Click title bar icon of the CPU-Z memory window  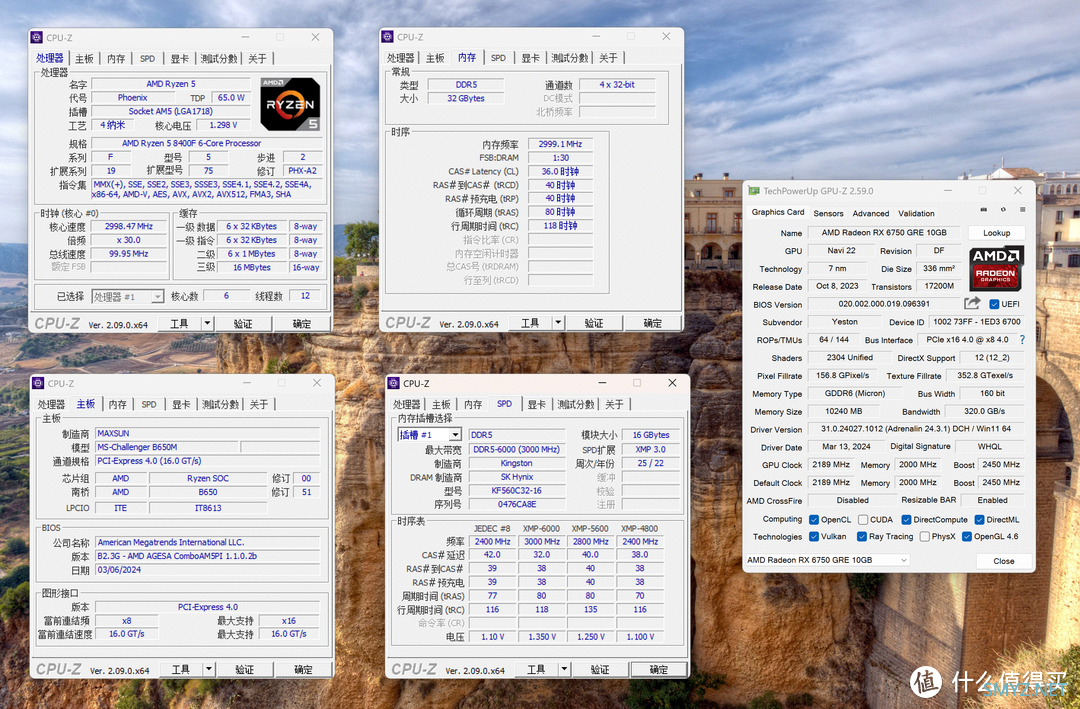(x=387, y=37)
